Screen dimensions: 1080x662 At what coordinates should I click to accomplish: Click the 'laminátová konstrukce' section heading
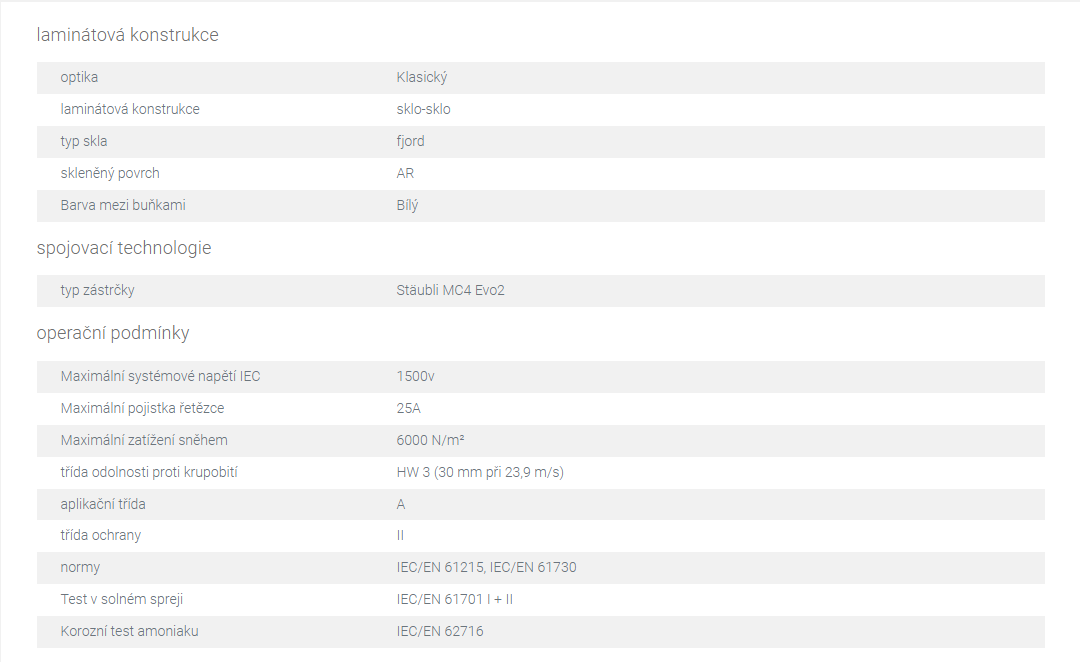click(x=127, y=35)
